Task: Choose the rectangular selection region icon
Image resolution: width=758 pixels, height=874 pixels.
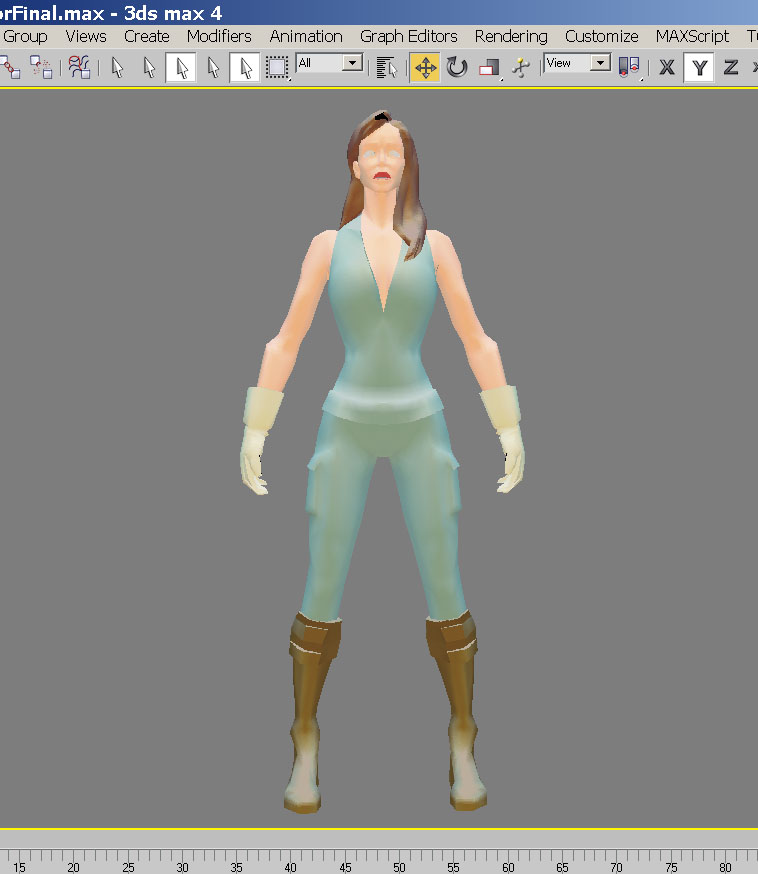Action: pyautogui.click(x=277, y=67)
